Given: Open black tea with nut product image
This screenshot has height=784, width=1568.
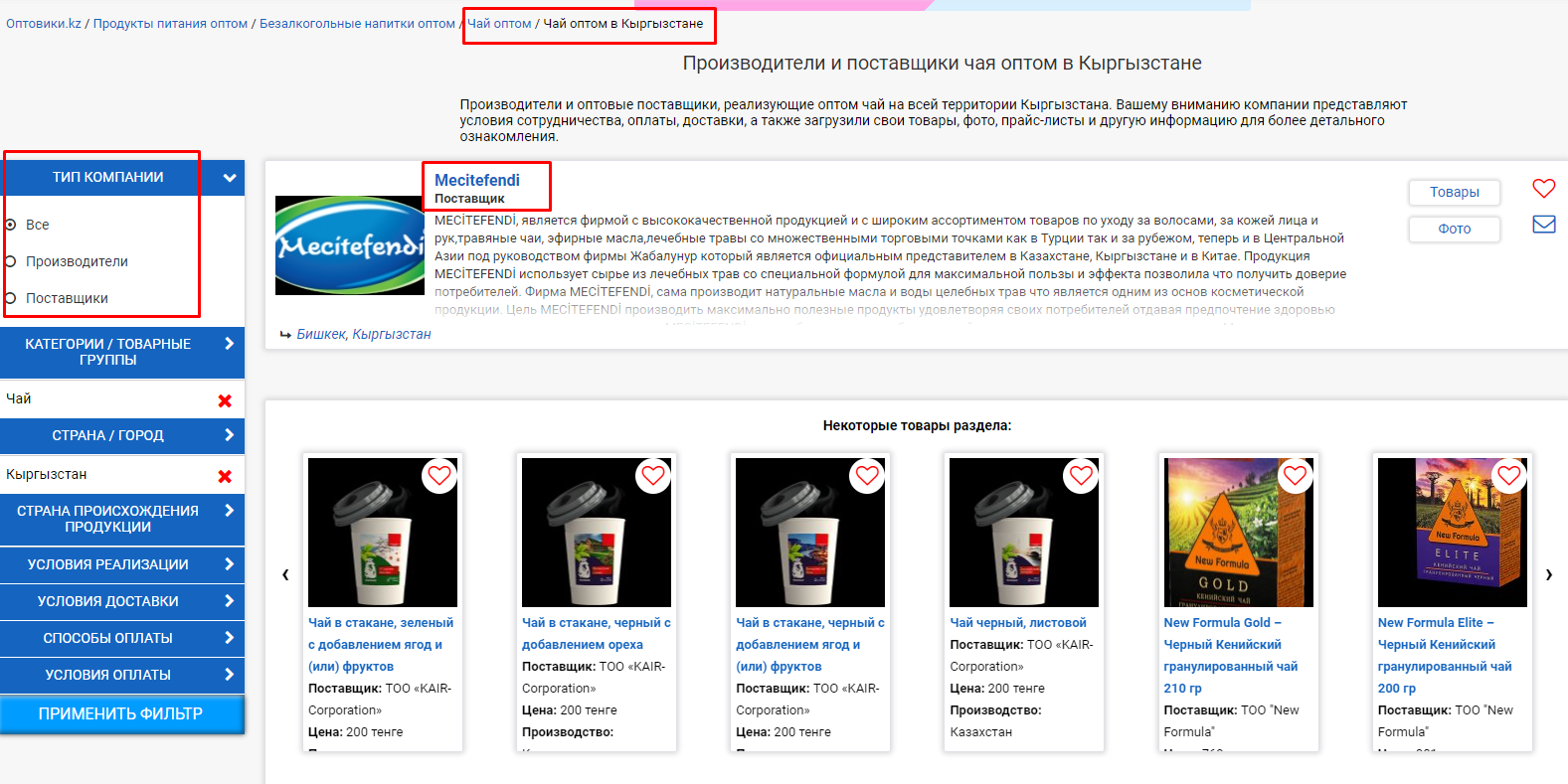Looking at the screenshot, I should tap(597, 533).
